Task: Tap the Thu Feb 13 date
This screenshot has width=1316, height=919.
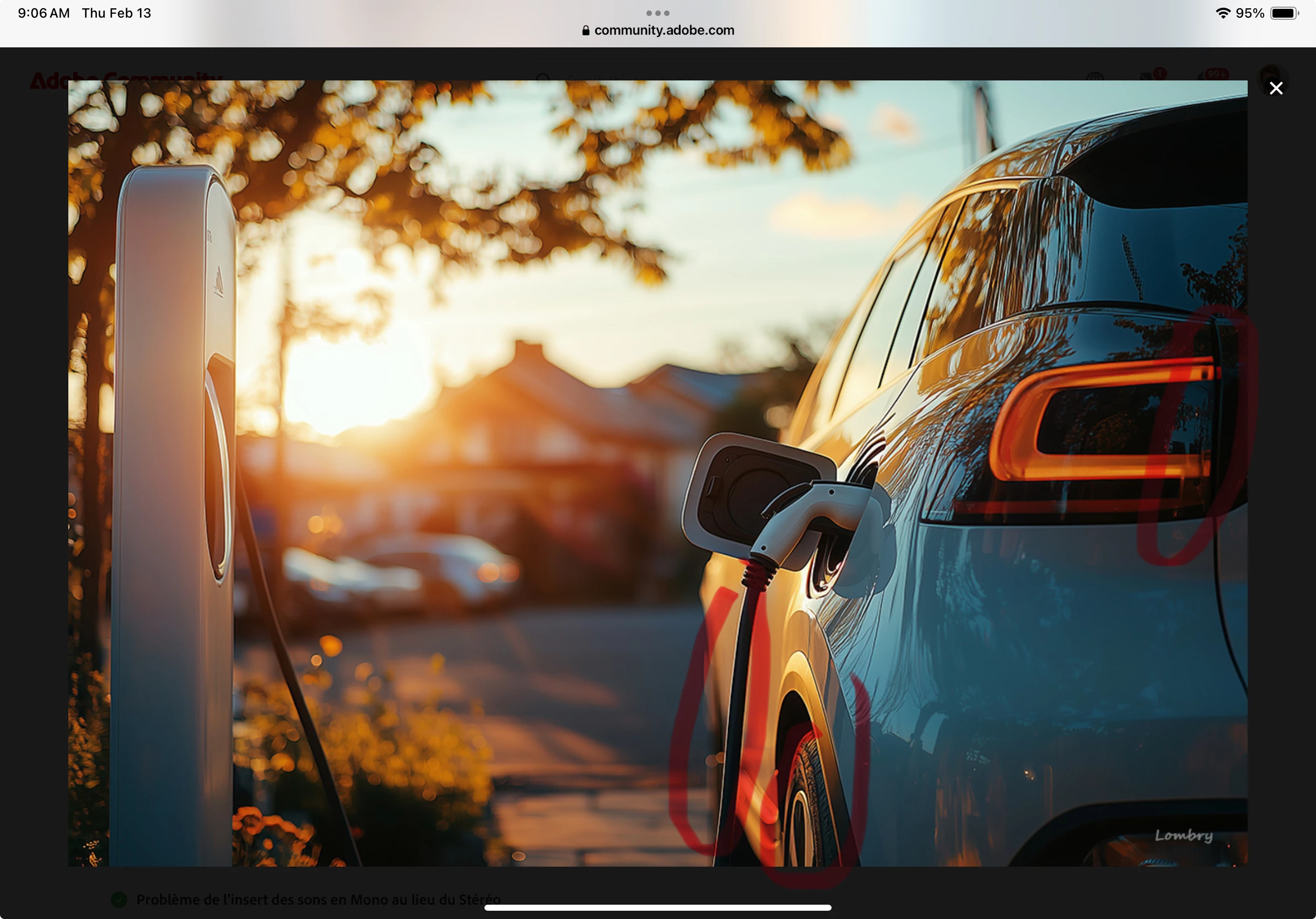Action: (116, 13)
